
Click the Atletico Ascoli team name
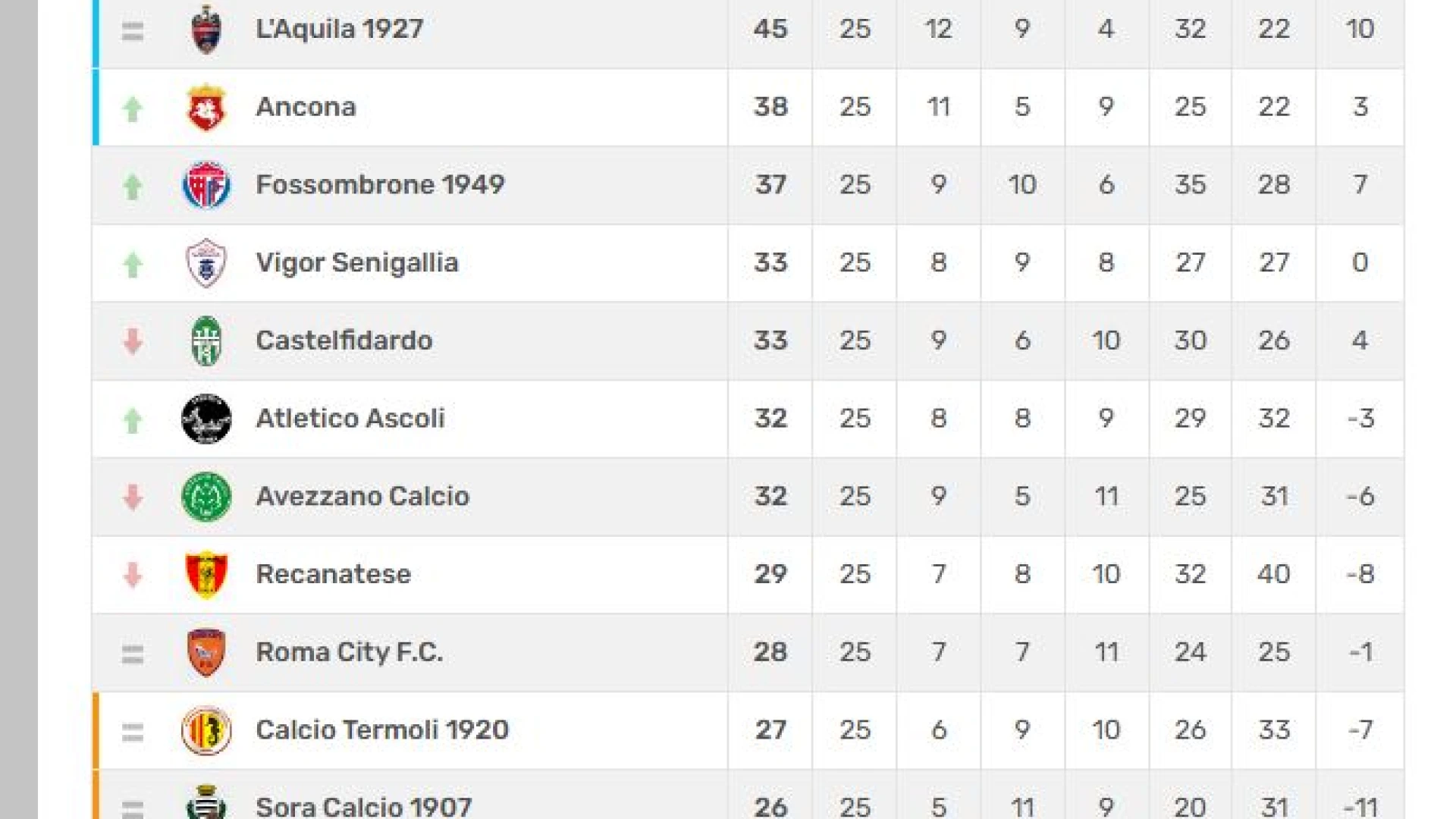pos(350,418)
